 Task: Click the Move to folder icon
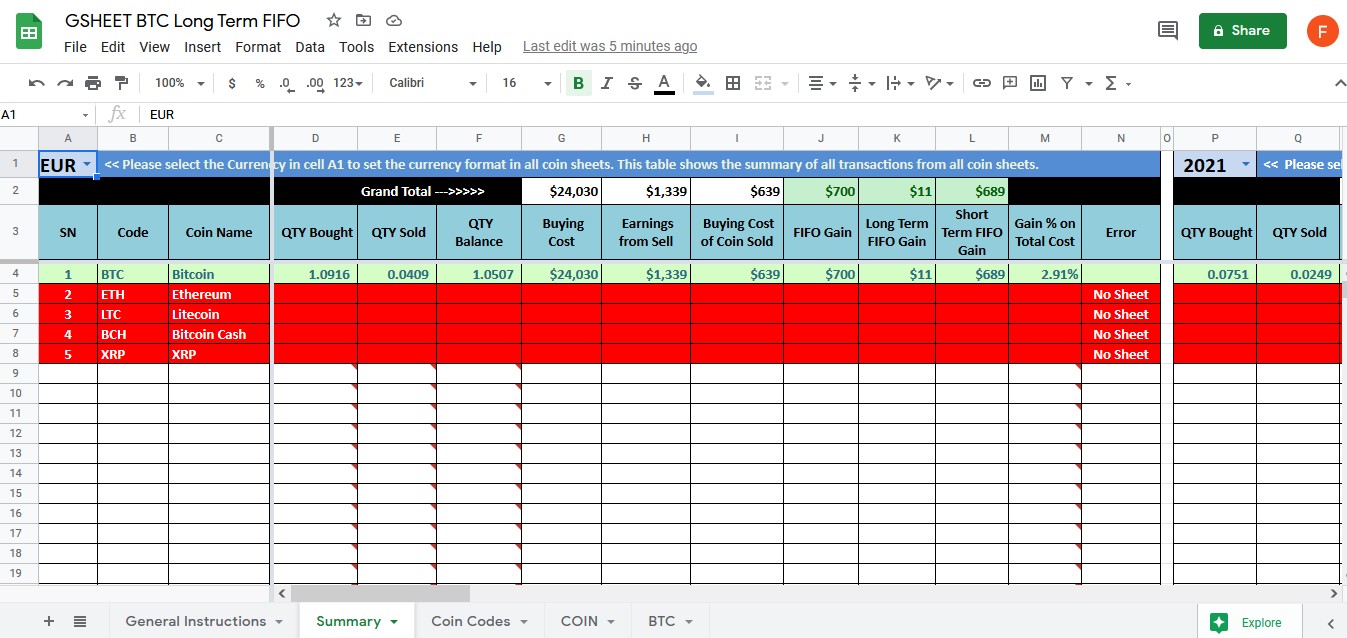tap(363, 20)
